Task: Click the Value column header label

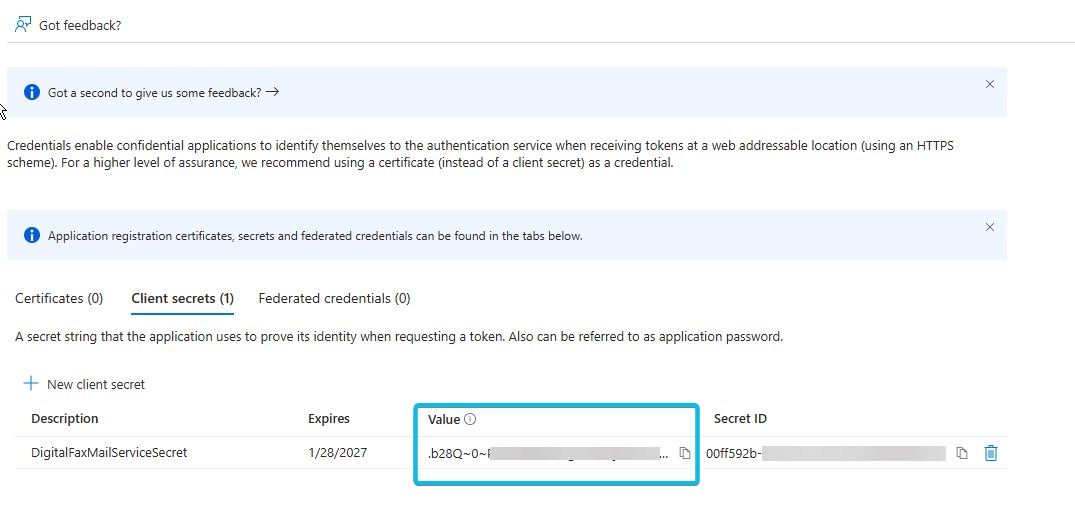Action: click(x=444, y=420)
